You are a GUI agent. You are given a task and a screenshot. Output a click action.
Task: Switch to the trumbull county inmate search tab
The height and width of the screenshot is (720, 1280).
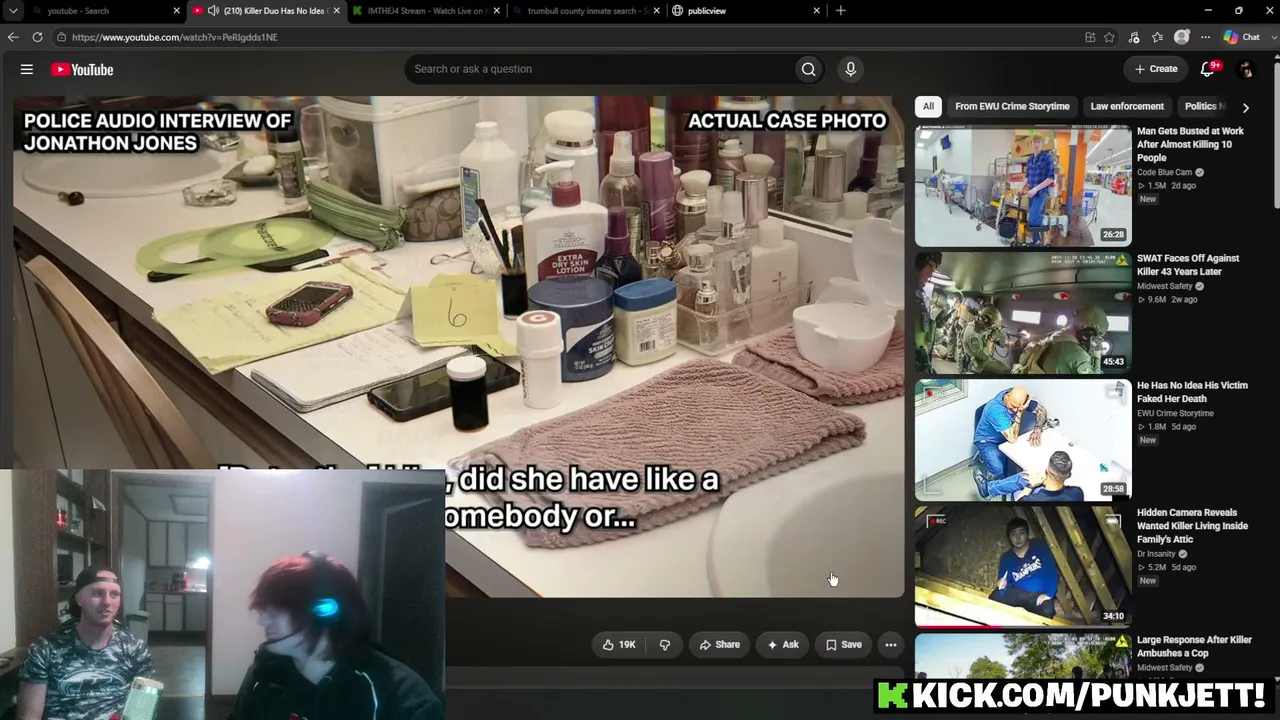pos(585,11)
